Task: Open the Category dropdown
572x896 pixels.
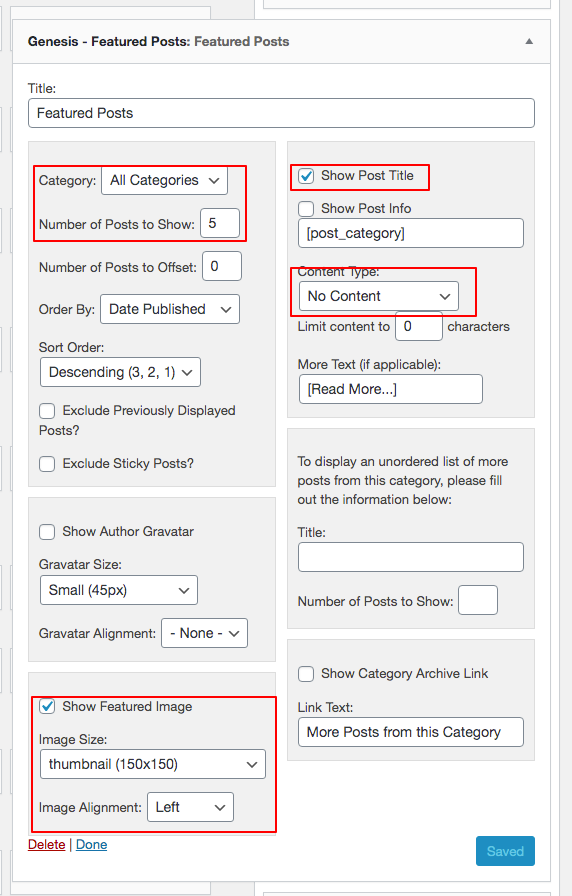Action: pyautogui.click(x=165, y=180)
